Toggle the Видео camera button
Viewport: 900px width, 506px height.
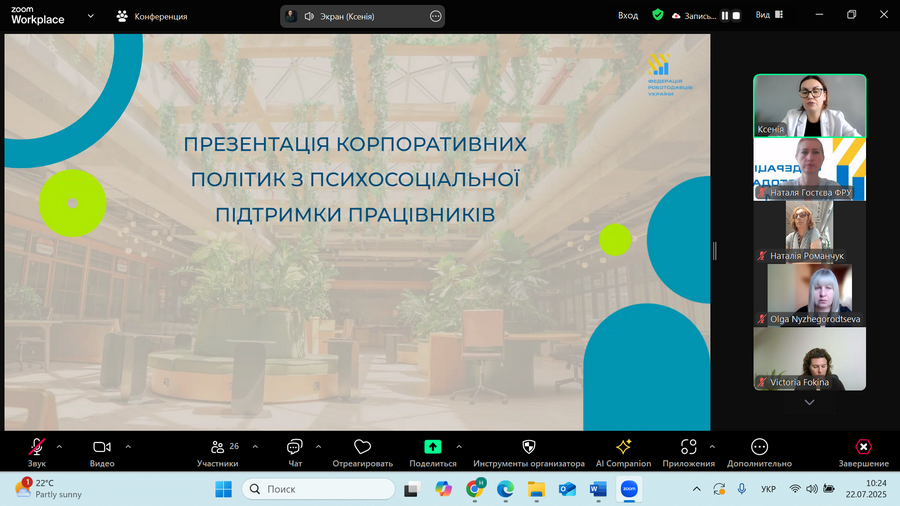(102, 451)
